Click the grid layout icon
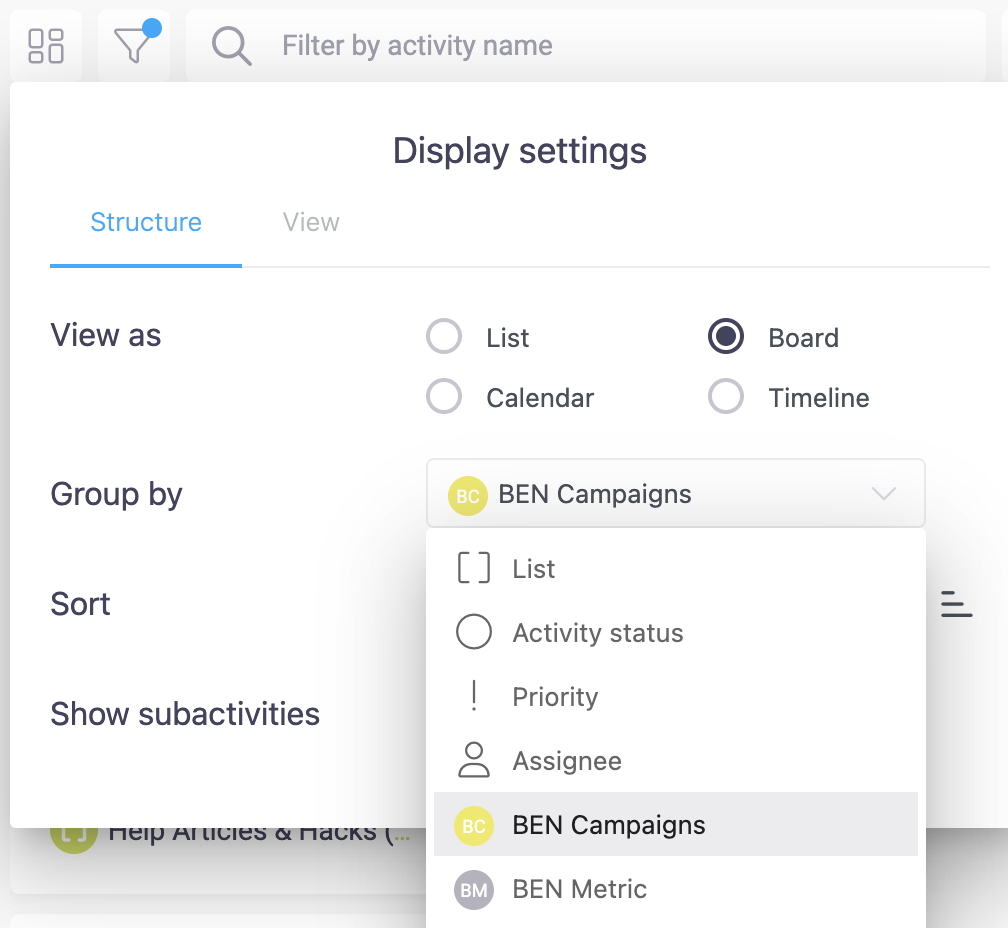 click(46, 46)
